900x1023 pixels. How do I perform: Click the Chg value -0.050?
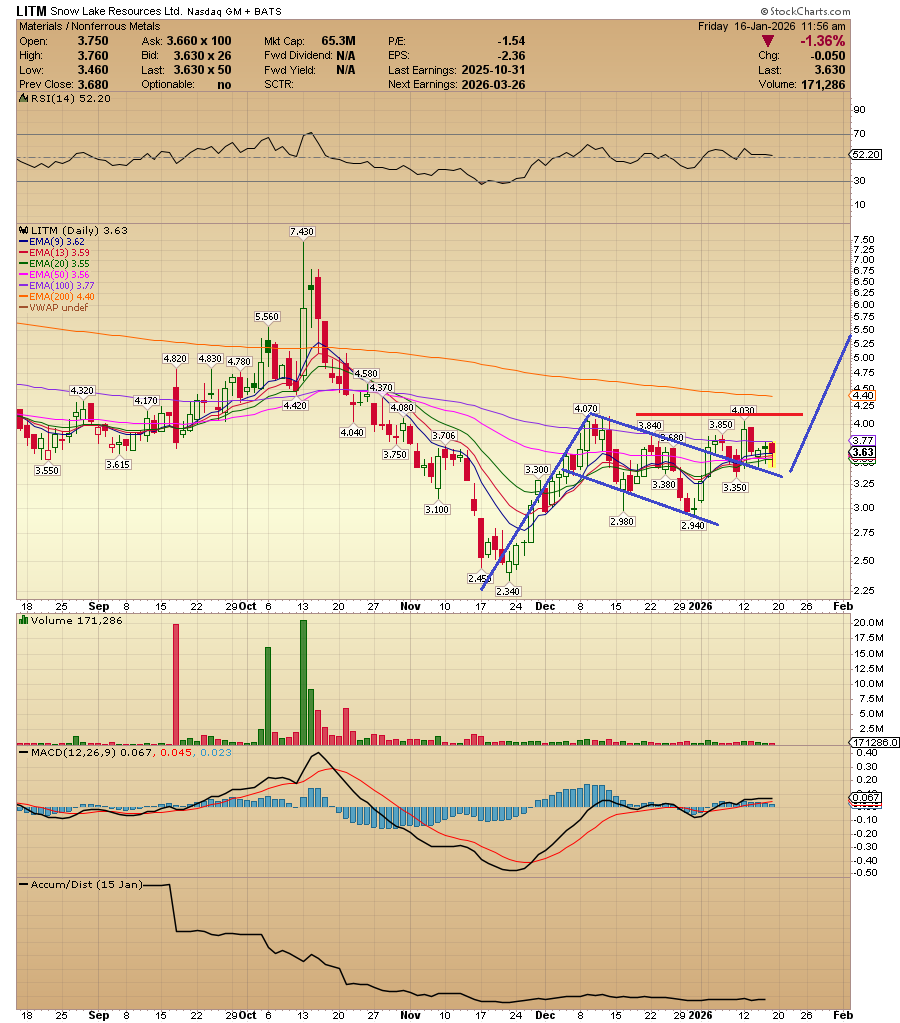pos(828,55)
